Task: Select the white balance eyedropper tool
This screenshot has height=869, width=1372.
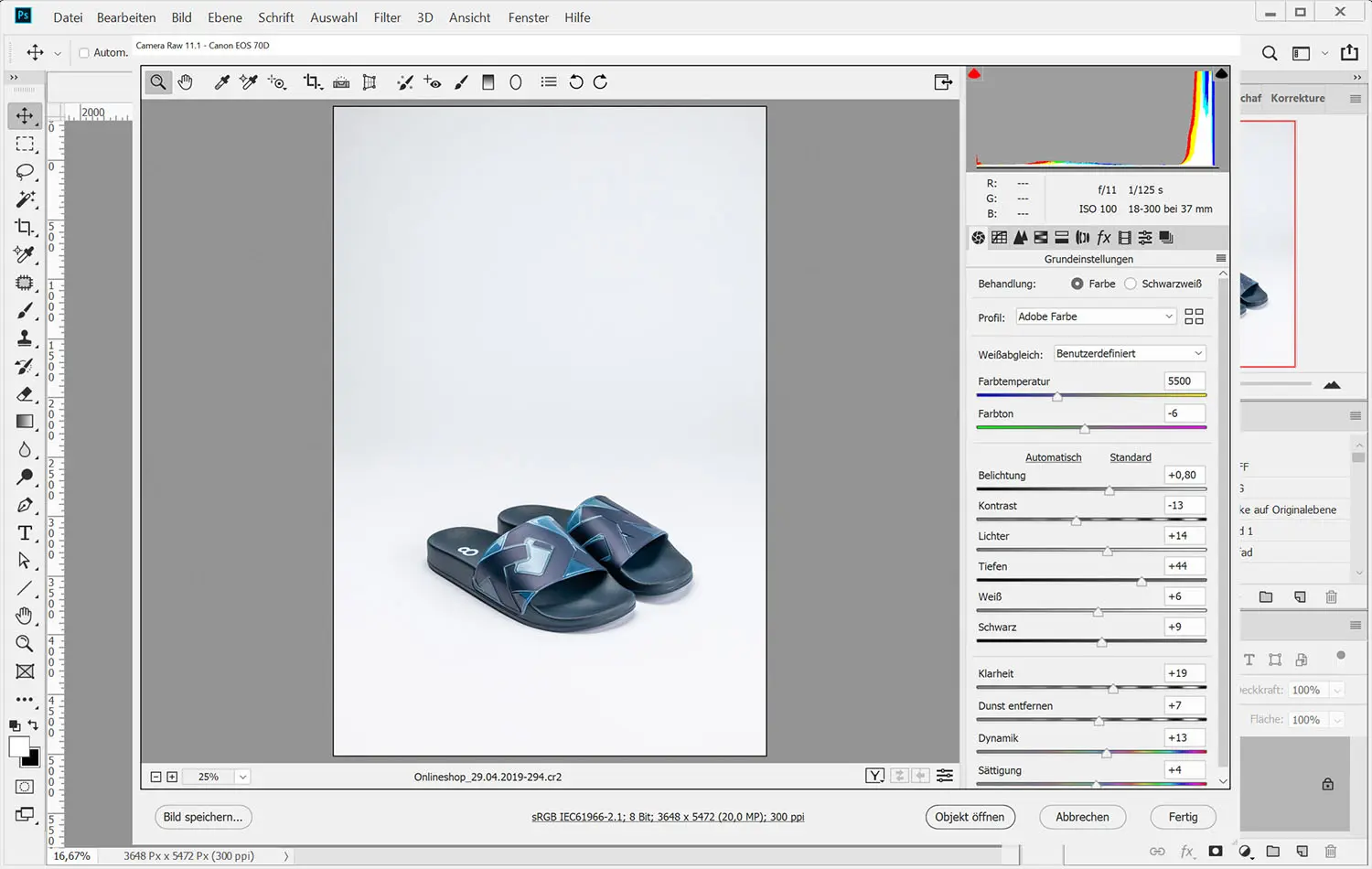Action: coord(221,82)
